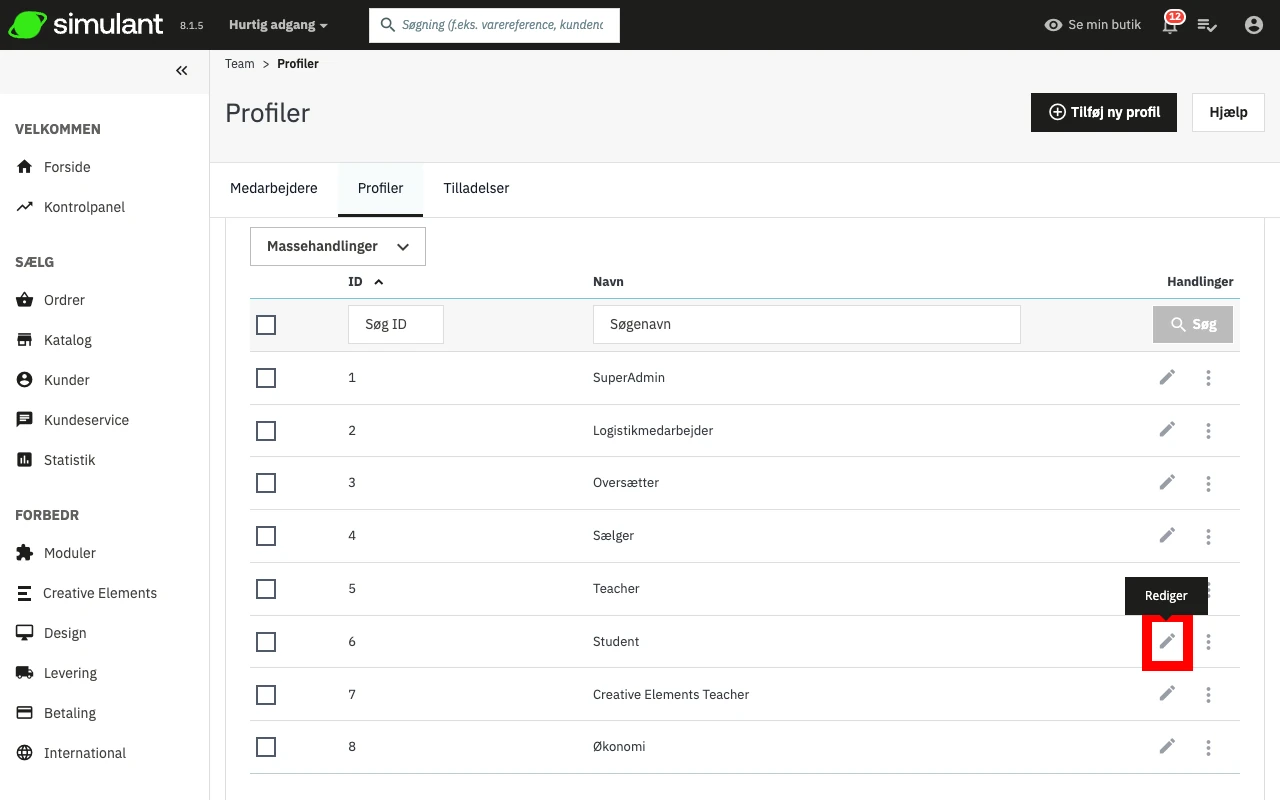The image size is (1280, 800).
Task: Open the Massehandlinger dropdown
Action: tap(338, 246)
